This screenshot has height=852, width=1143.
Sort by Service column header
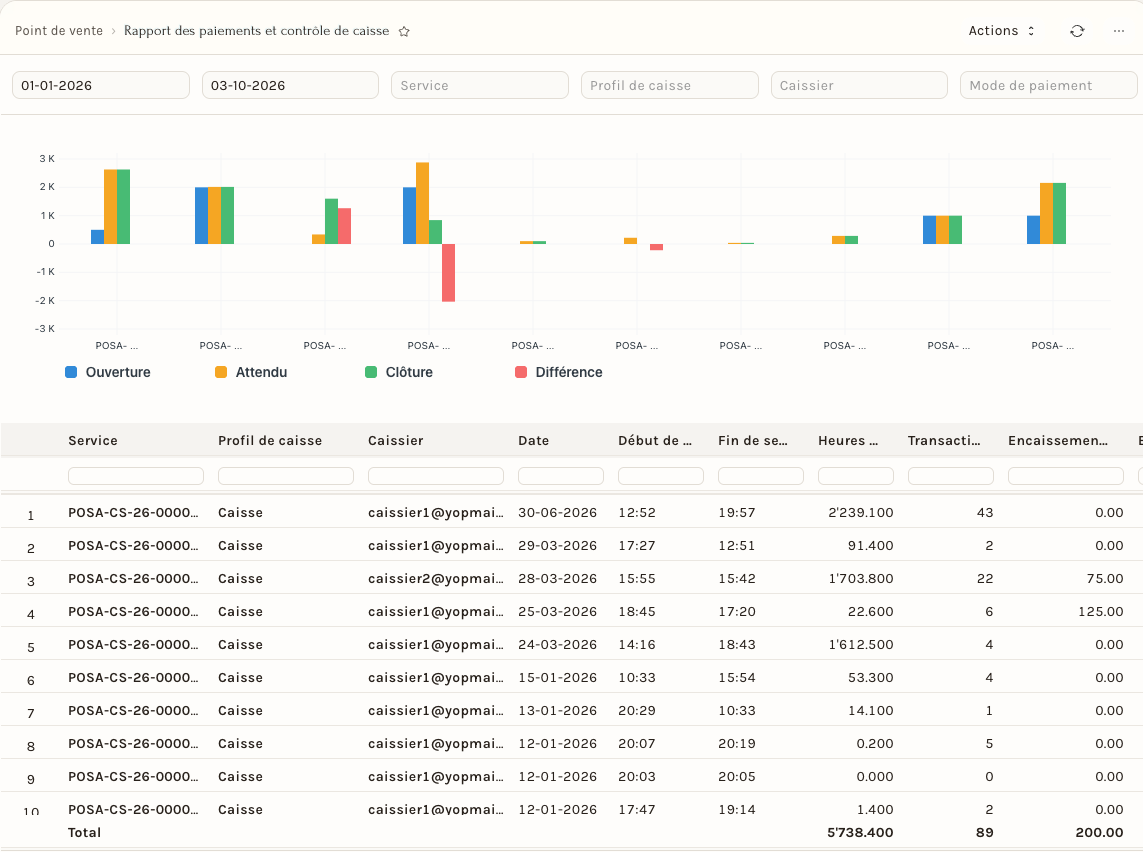pyautogui.click(x=93, y=440)
